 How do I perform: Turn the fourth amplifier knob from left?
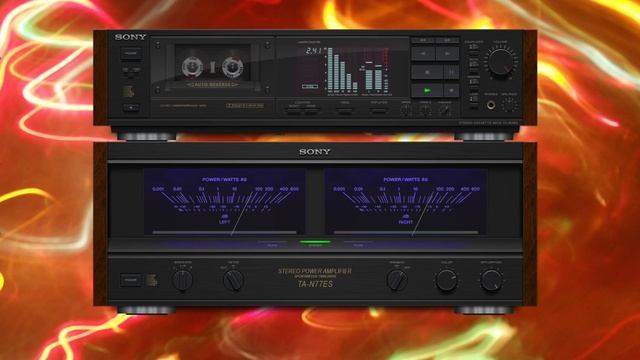tap(446, 280)
